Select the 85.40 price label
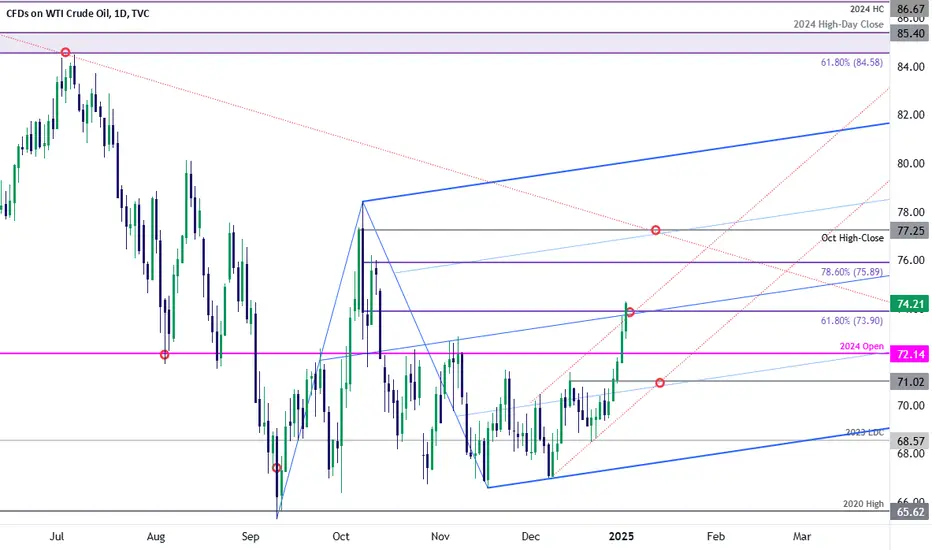The height and width of the screenshot is (550, 932). [x=910, y=33]
